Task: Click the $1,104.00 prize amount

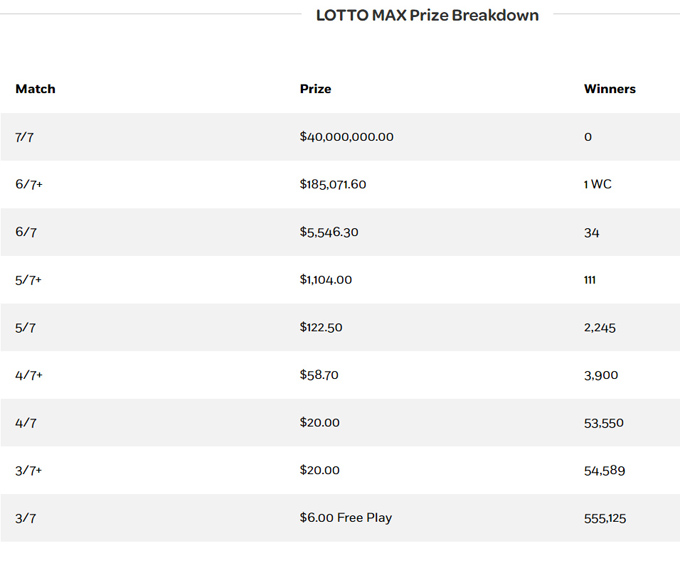Action: click(326, 280)
